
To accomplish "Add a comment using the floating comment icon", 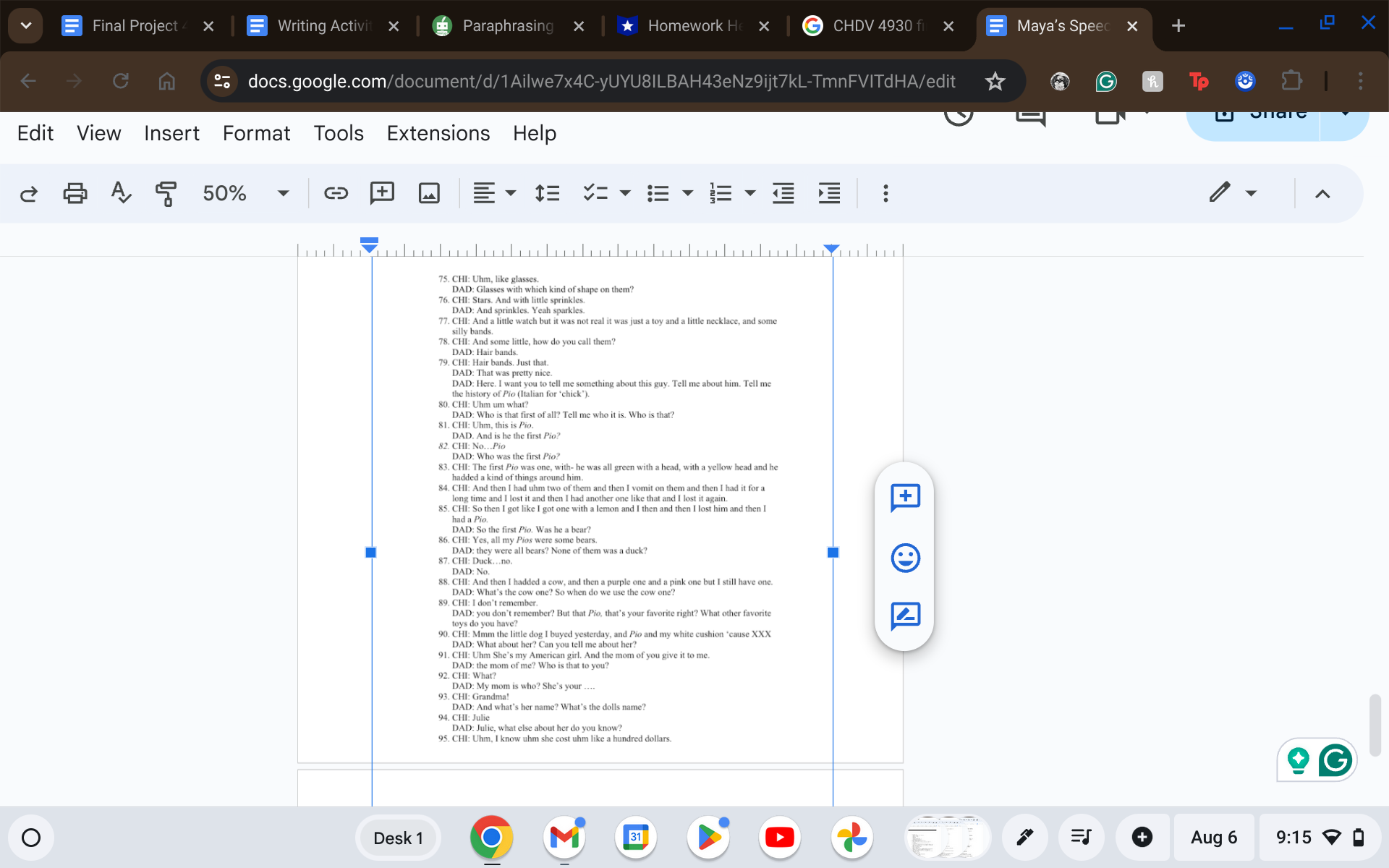I will [904, 498].
